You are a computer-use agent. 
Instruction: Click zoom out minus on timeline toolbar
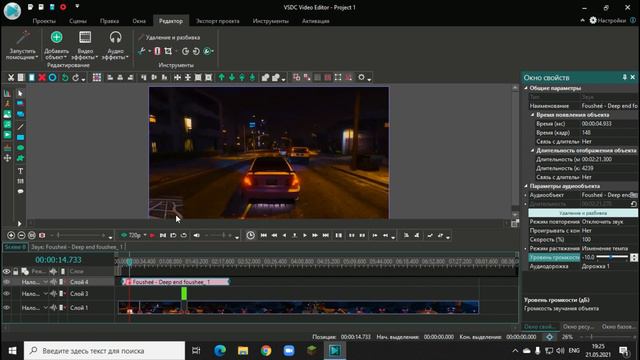click(21, 236)
